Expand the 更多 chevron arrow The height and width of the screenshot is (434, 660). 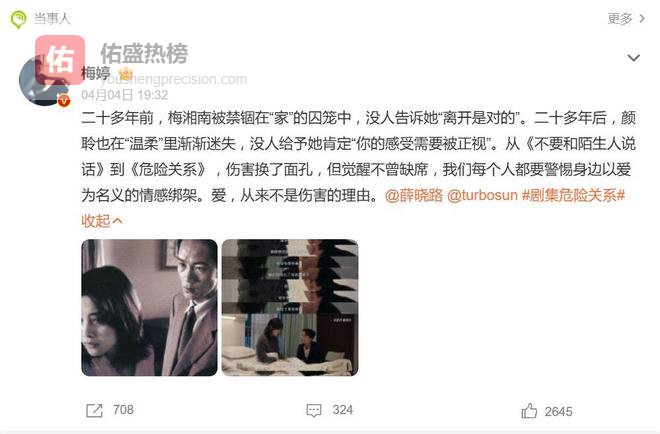pyautogui.click(x=642, y=19)
